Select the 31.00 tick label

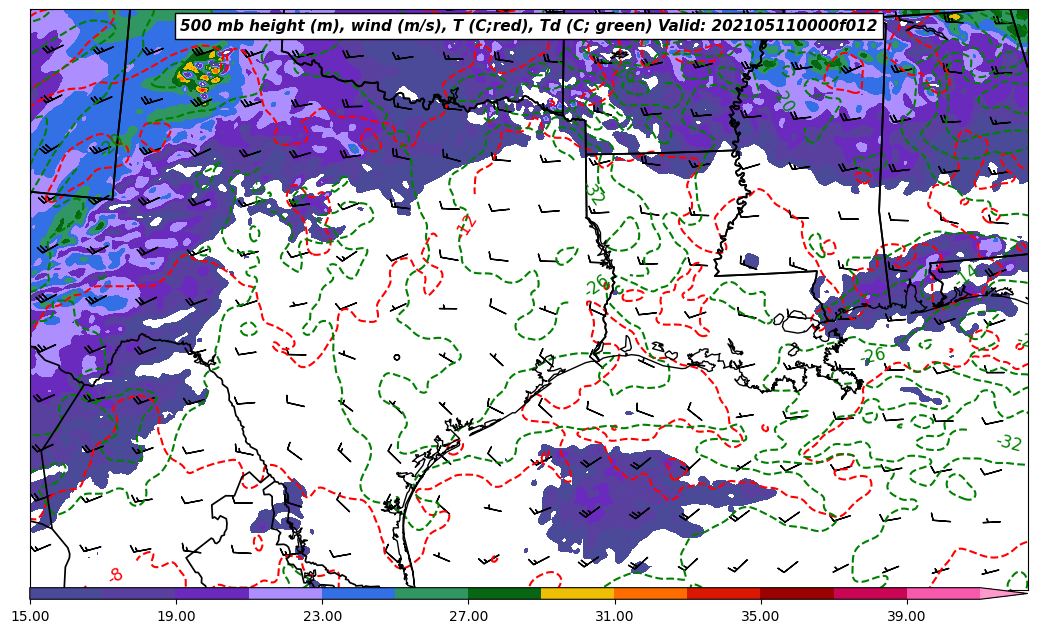pos(614,615)
